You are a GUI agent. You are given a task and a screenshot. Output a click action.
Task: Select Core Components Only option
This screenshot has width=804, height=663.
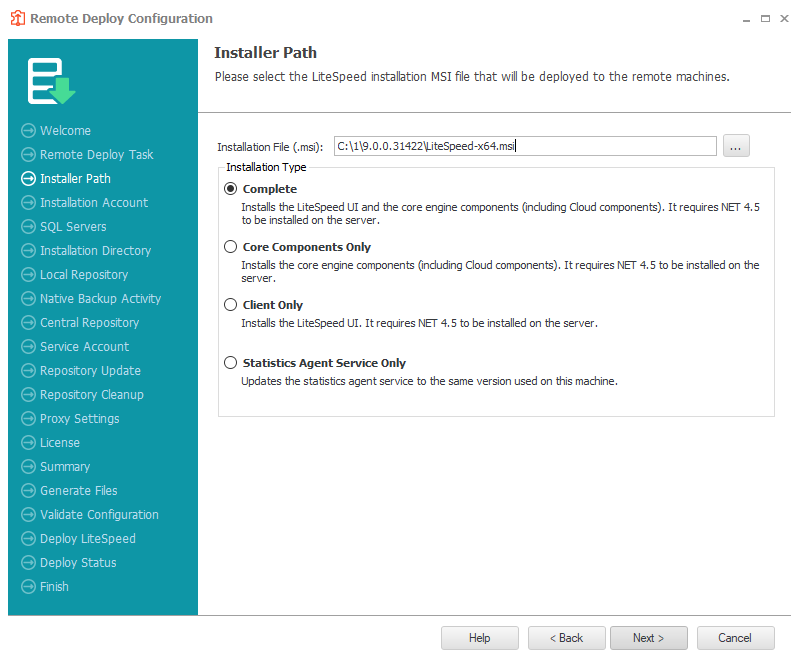[230, 247]
